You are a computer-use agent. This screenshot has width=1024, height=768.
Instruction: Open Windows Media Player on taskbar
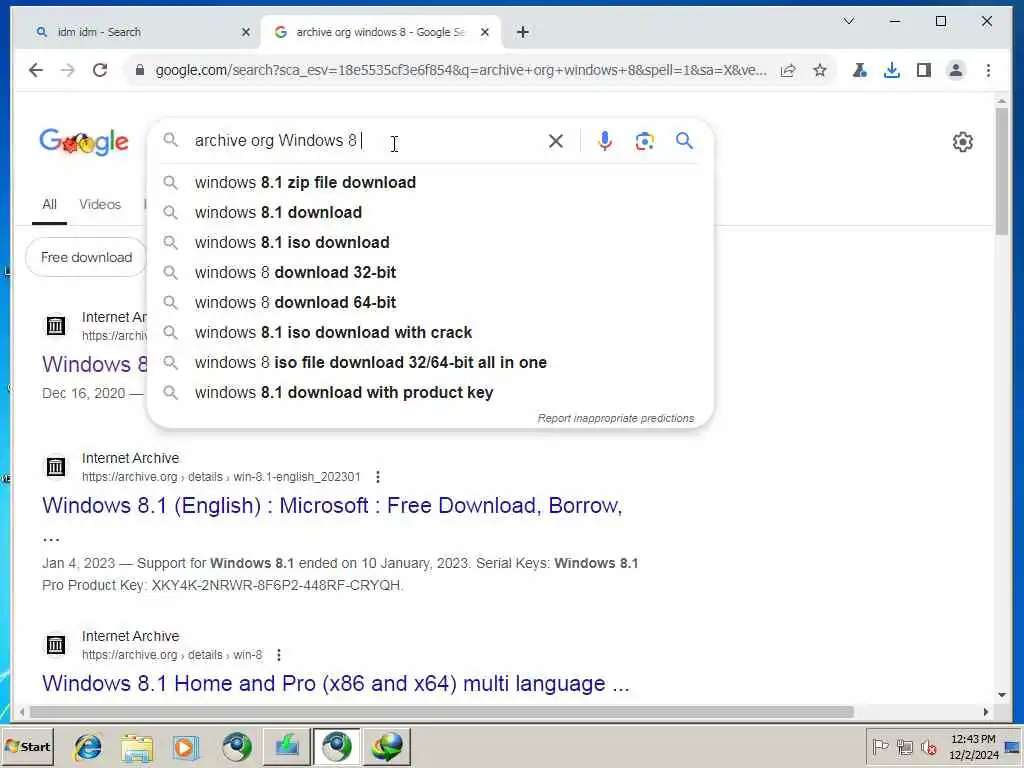click(185, 746)
